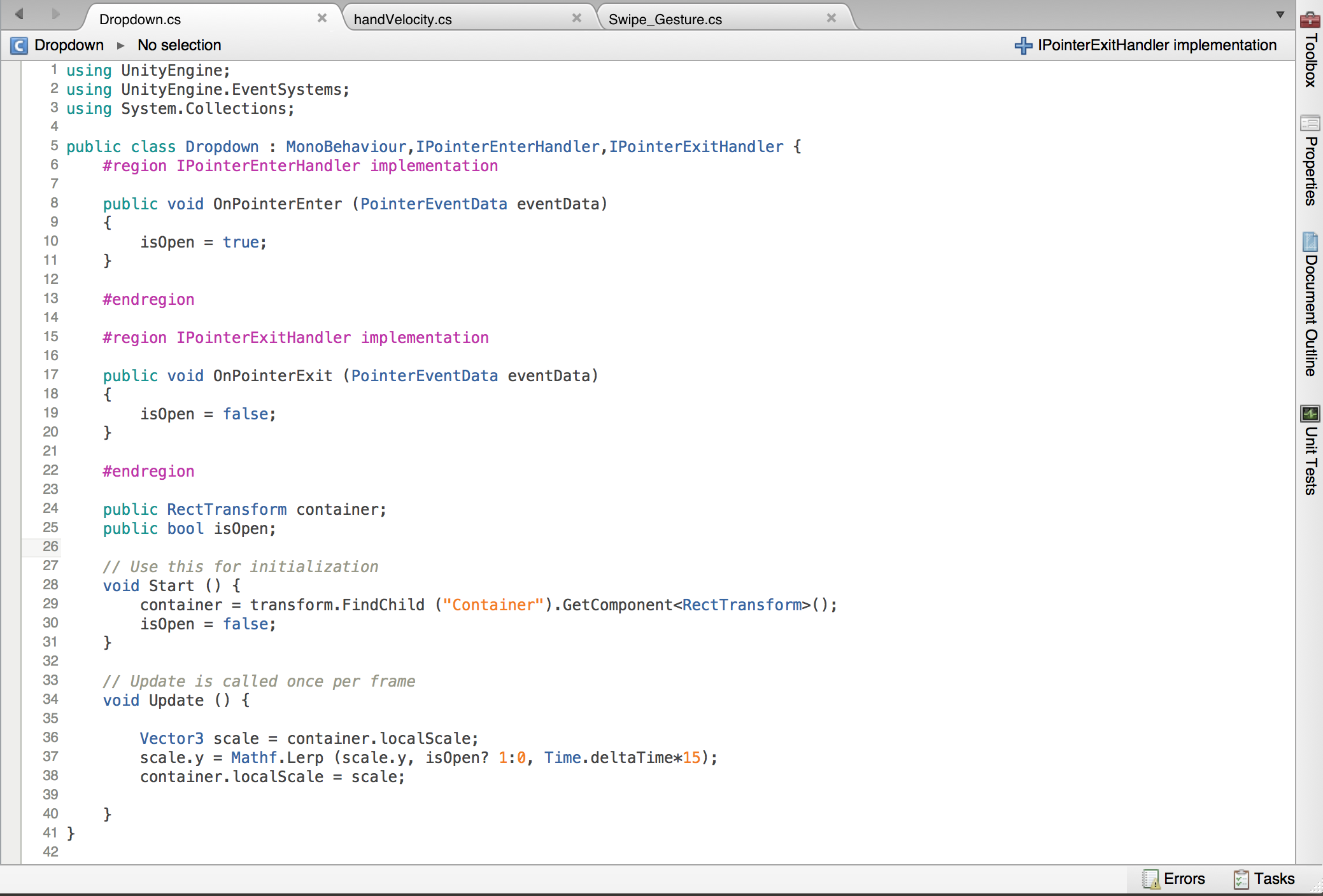Switch to the Swipe_Gesture.cs tab
The image size is (1323, 896).
click(665, 19)
